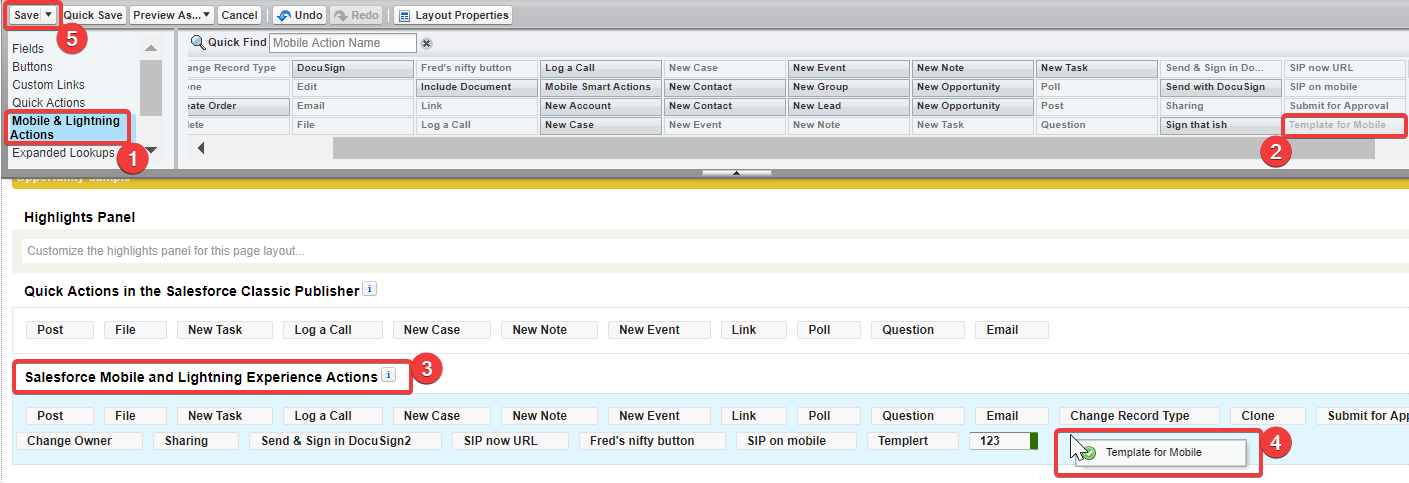Click info icon beside Classic Publisher heading
1409x483 pixels.
click(370, 290)
